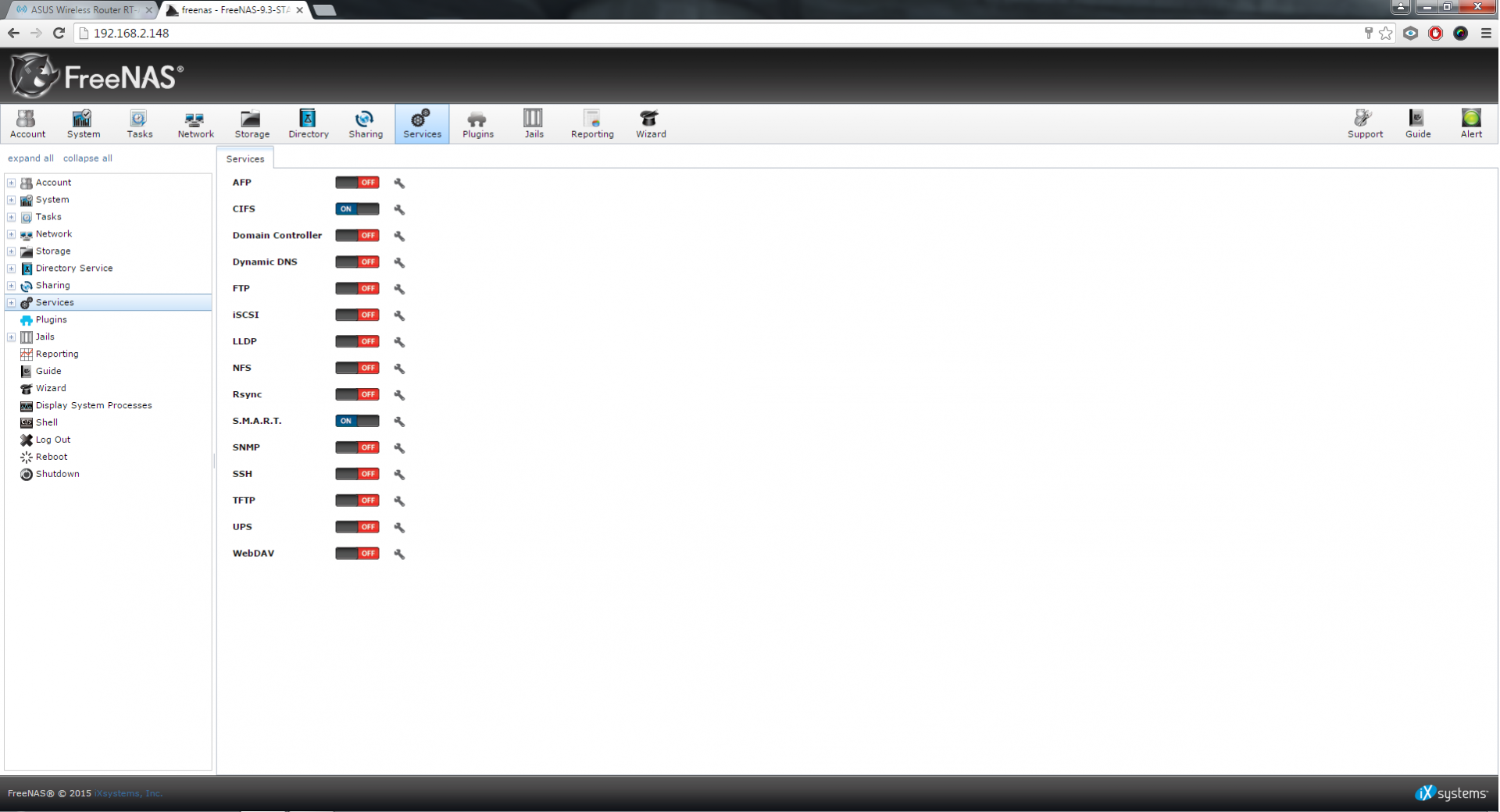Check the Alert status icon

(x=1470, y=124)
